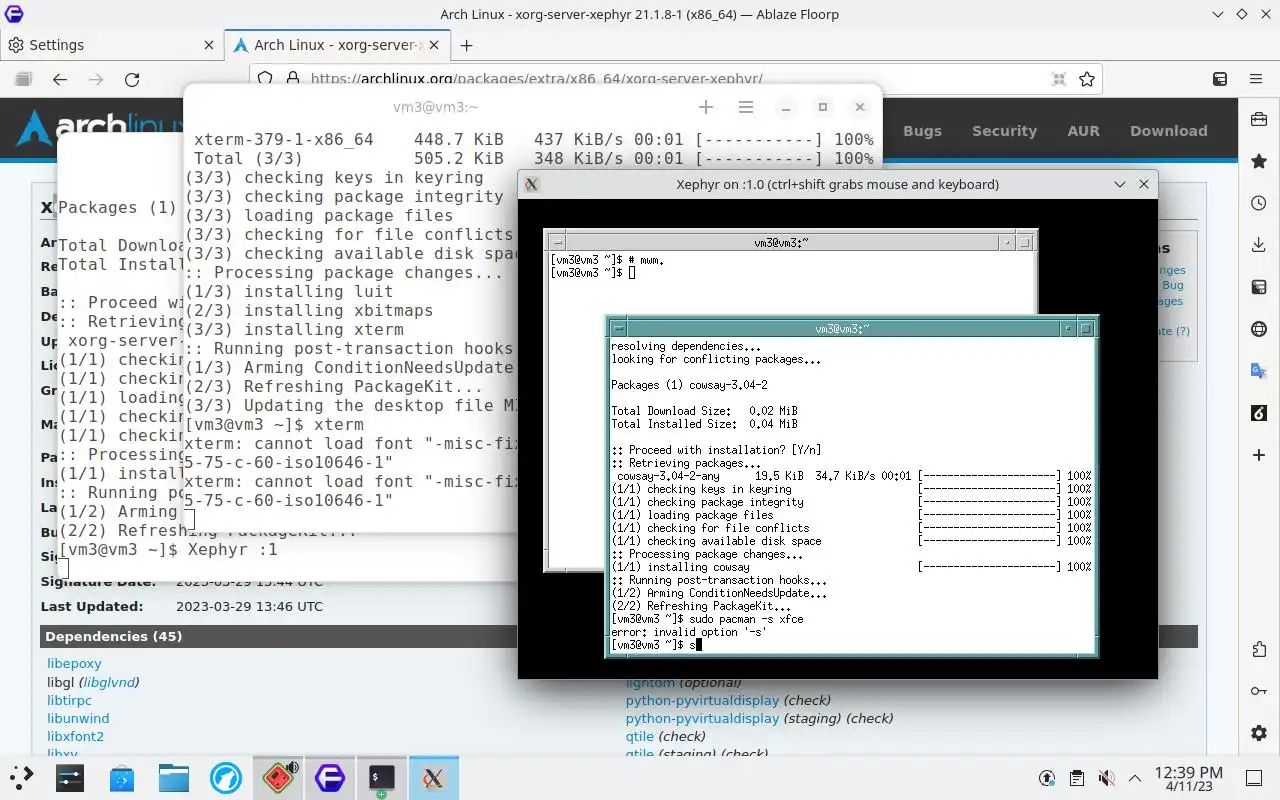Launch System Settings from the taskbar
This screenshot has width=1280, height=800.
[70, 777]
